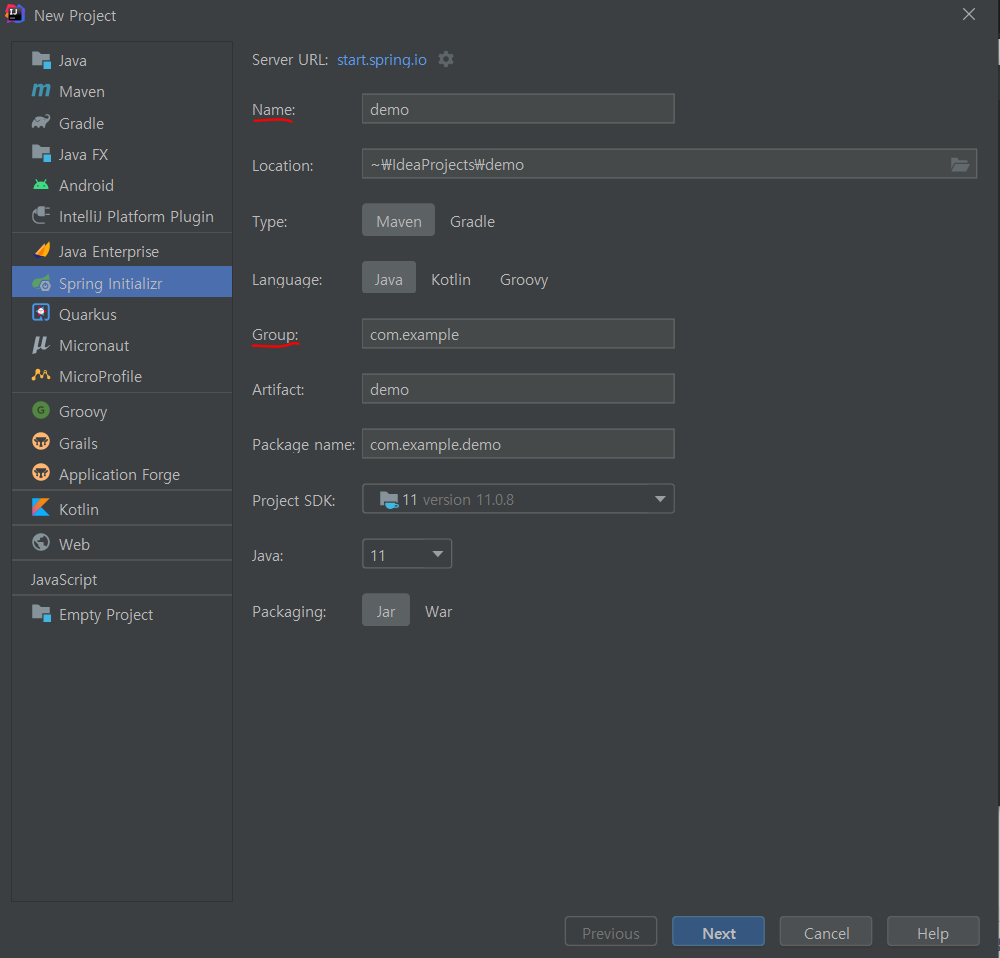Open start.spring.io server link
The height and width of the screenshot is (958, 1000).
tap(381, 59)
